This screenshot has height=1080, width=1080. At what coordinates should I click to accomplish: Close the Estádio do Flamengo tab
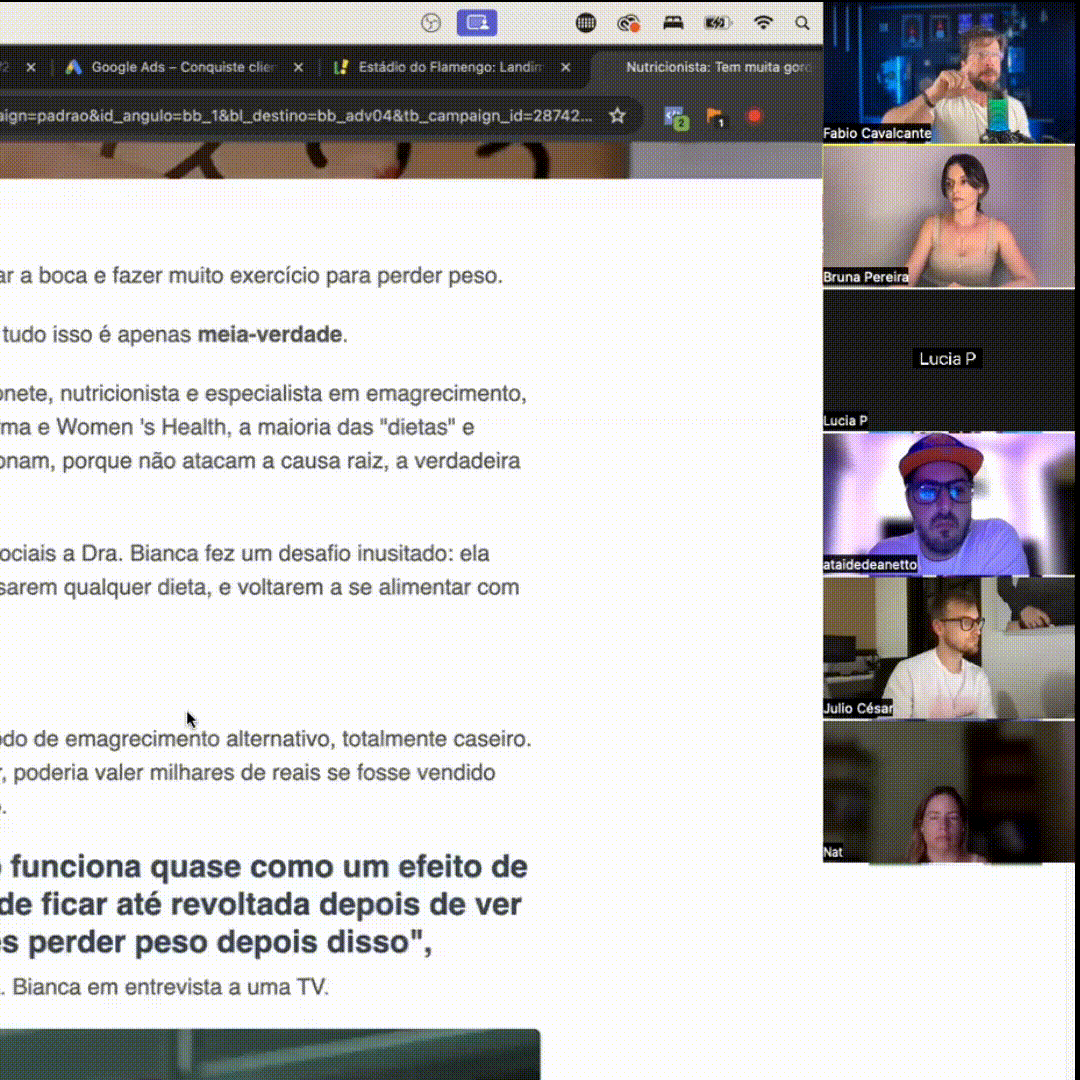click(x=566, y=67)
